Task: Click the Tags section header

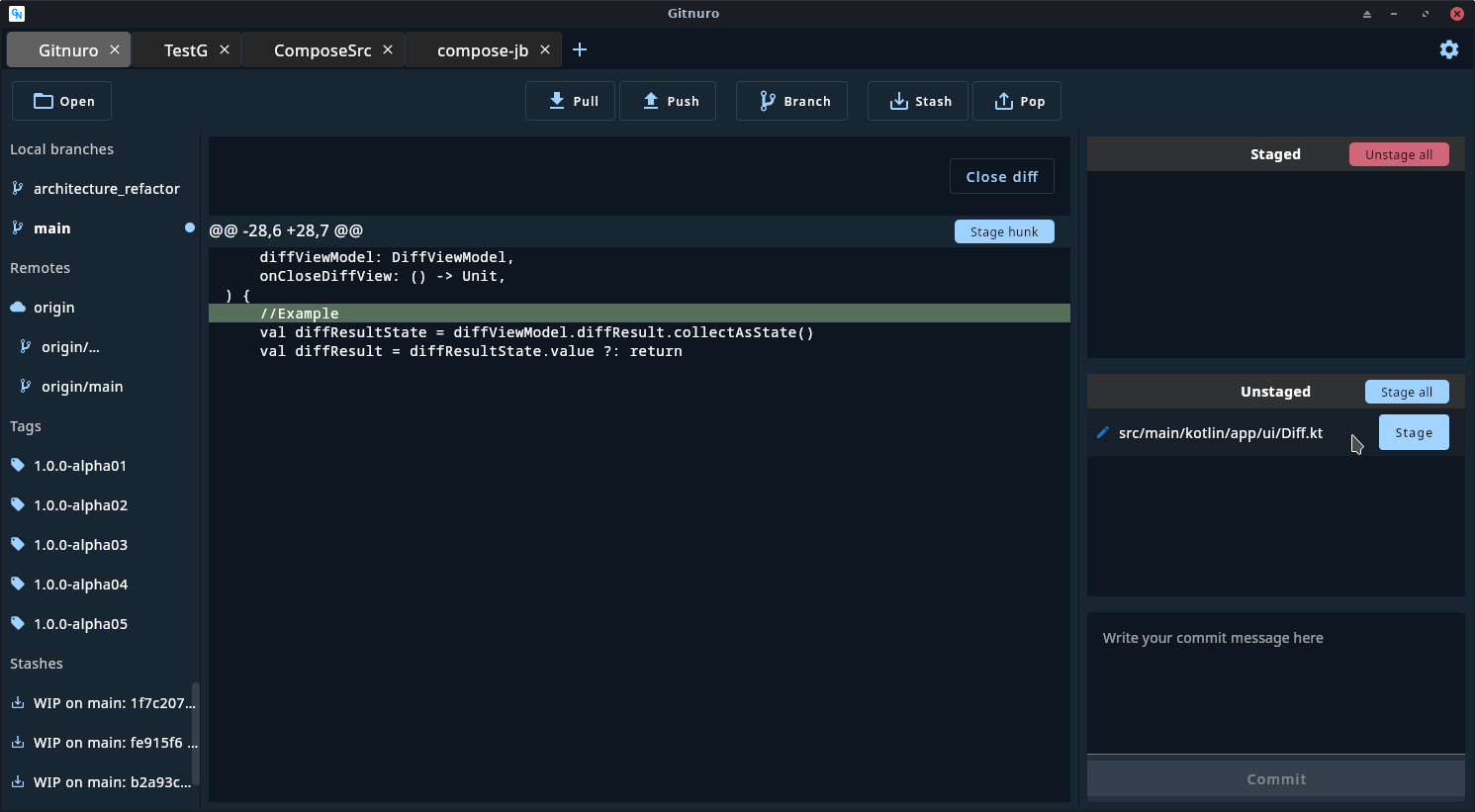Action: point(26,426)
